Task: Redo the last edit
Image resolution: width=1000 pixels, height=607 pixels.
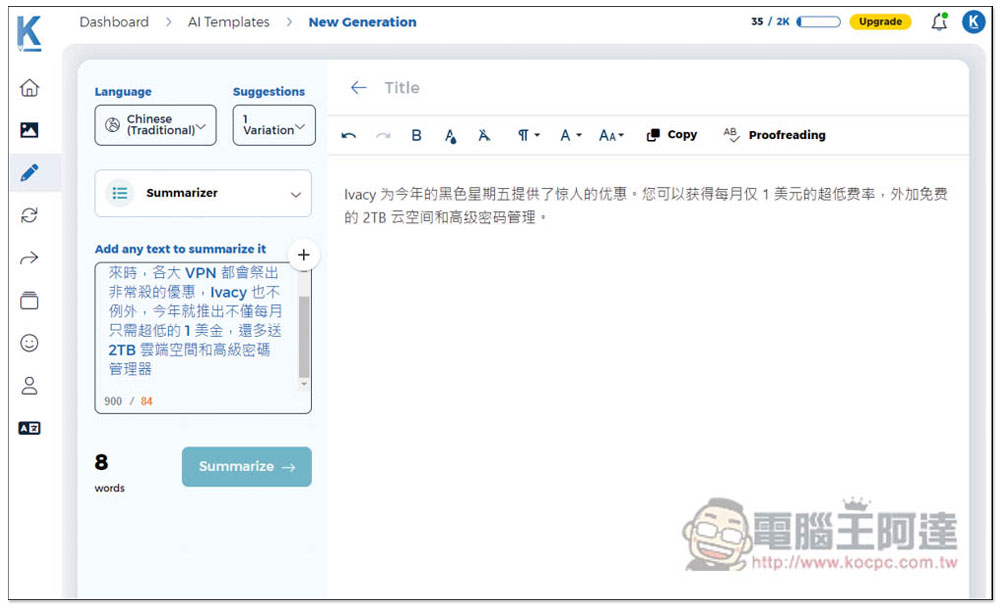Action: click(x=383, y=135)
